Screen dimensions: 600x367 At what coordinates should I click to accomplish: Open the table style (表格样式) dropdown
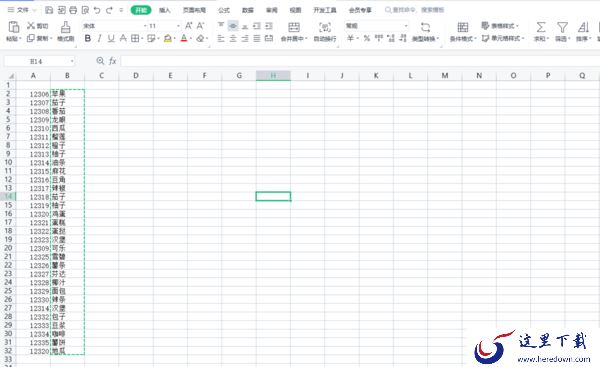coord(500,26)
